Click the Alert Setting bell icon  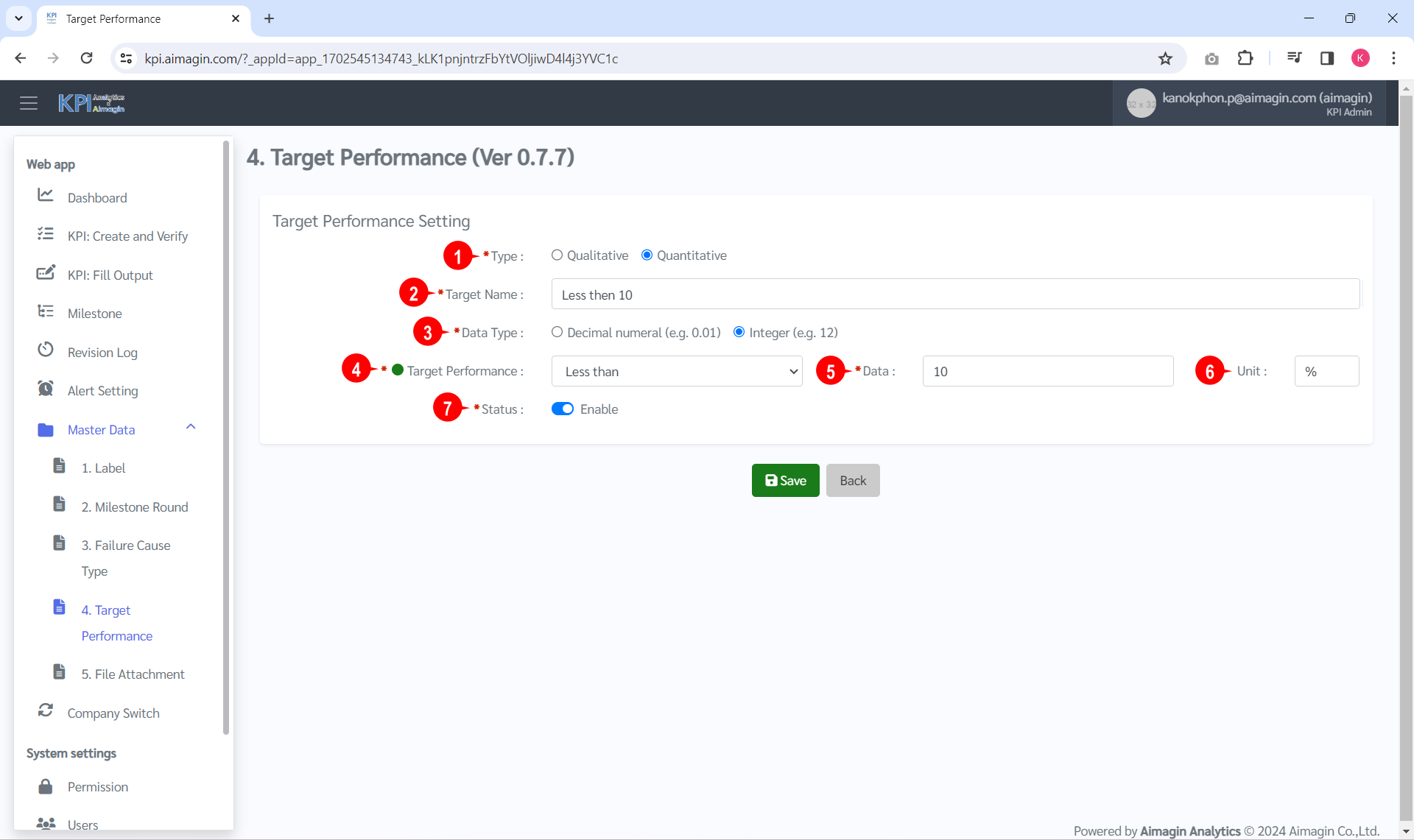[x=46, y=388]
